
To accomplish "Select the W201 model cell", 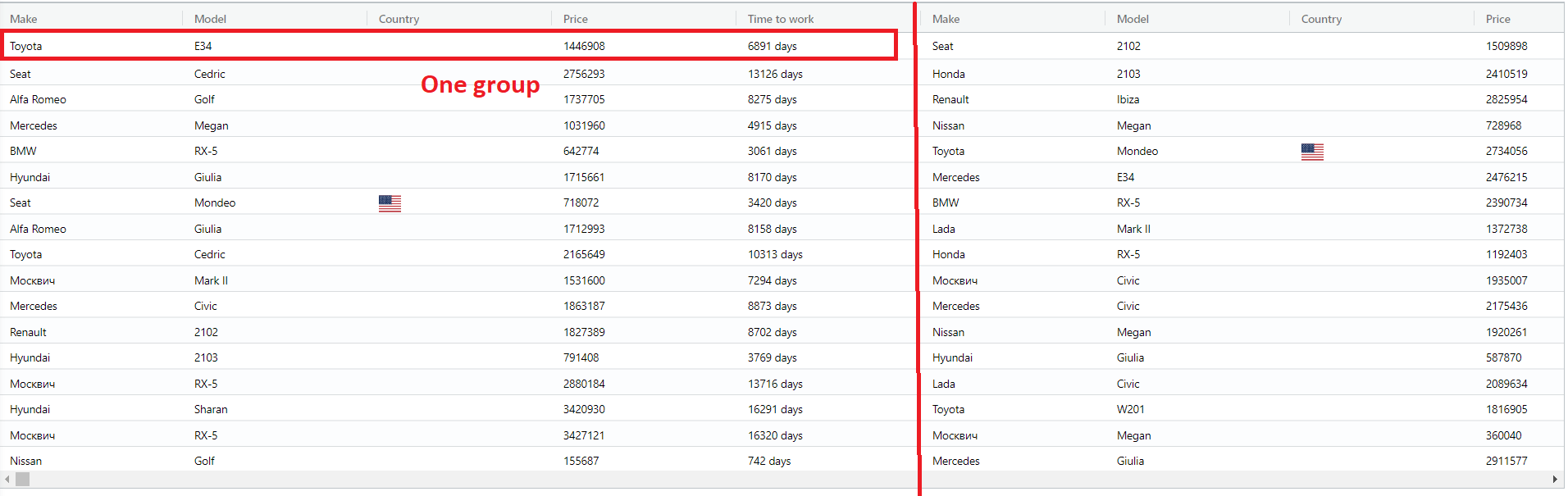I will pyautogui.click(x=1130, y=409).
